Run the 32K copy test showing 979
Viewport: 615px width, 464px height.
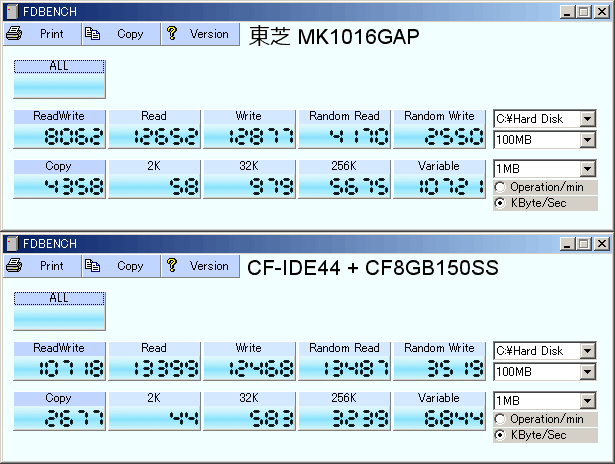(x=249, y=179)
